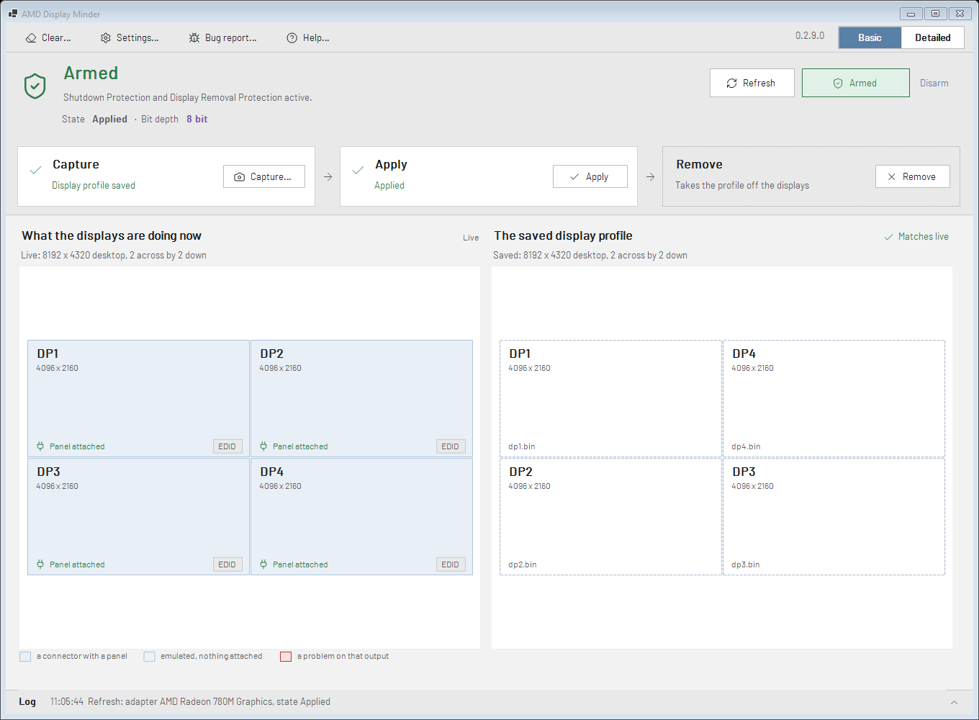Image resolution: width=979 pixels, height=720 pixels.
Task: Click the 'emulated, nothing attached' legend swatch
Action: (x=149, y=656)
